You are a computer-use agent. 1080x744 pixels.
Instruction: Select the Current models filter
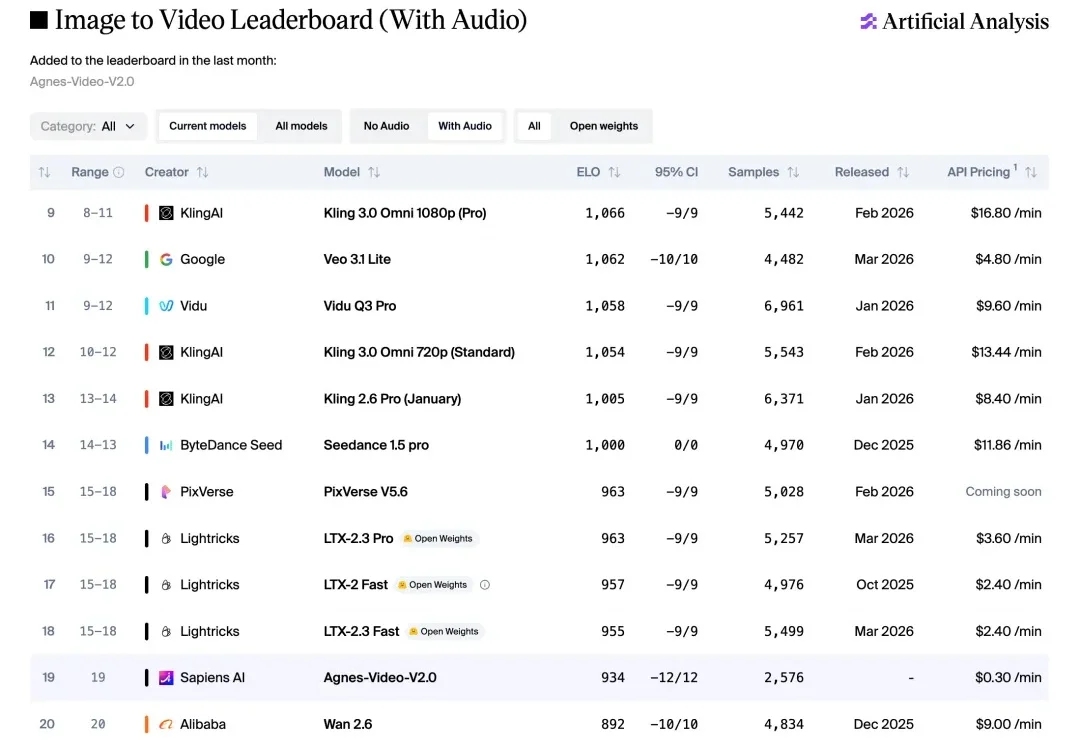207,126
